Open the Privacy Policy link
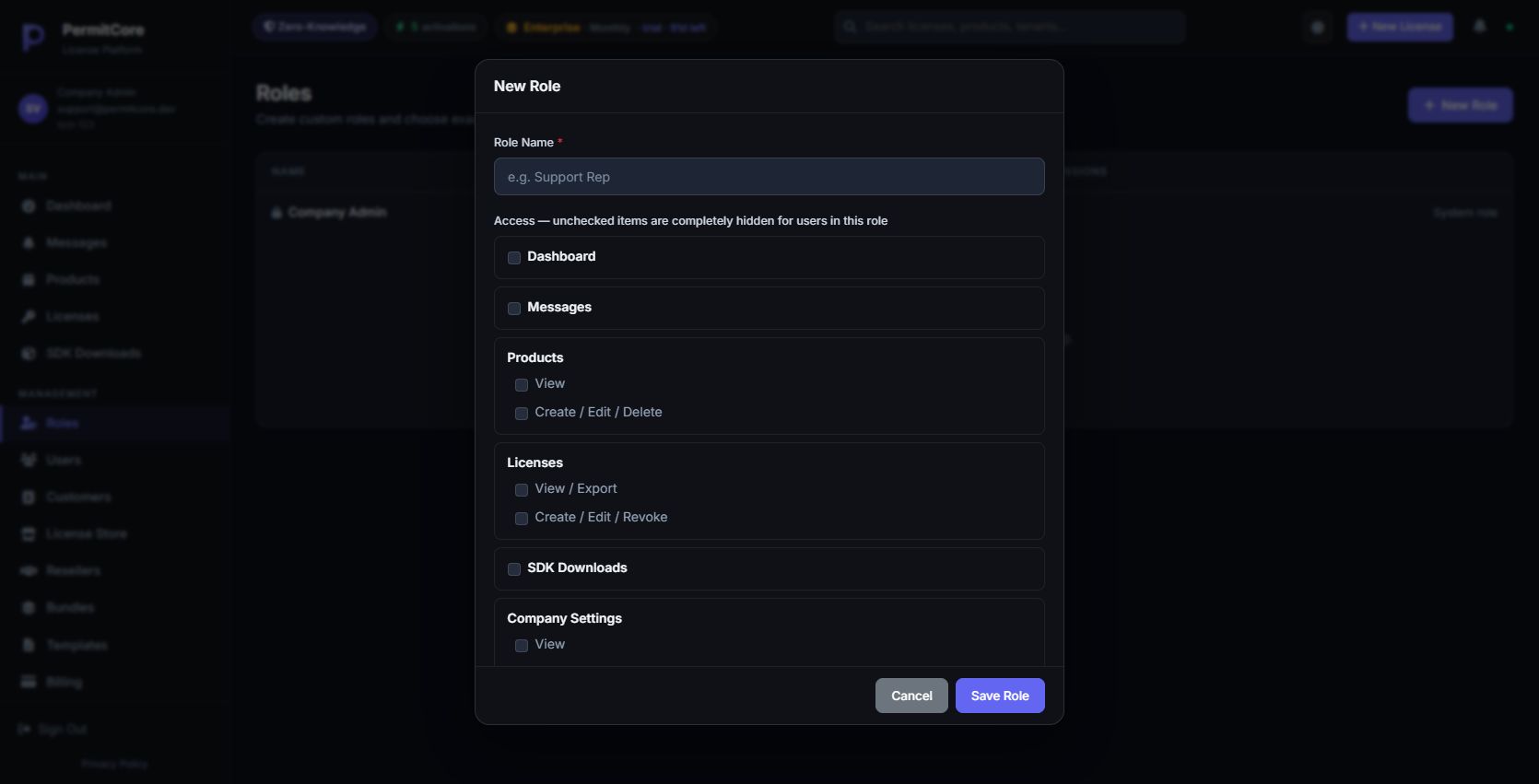 [114, 764]
